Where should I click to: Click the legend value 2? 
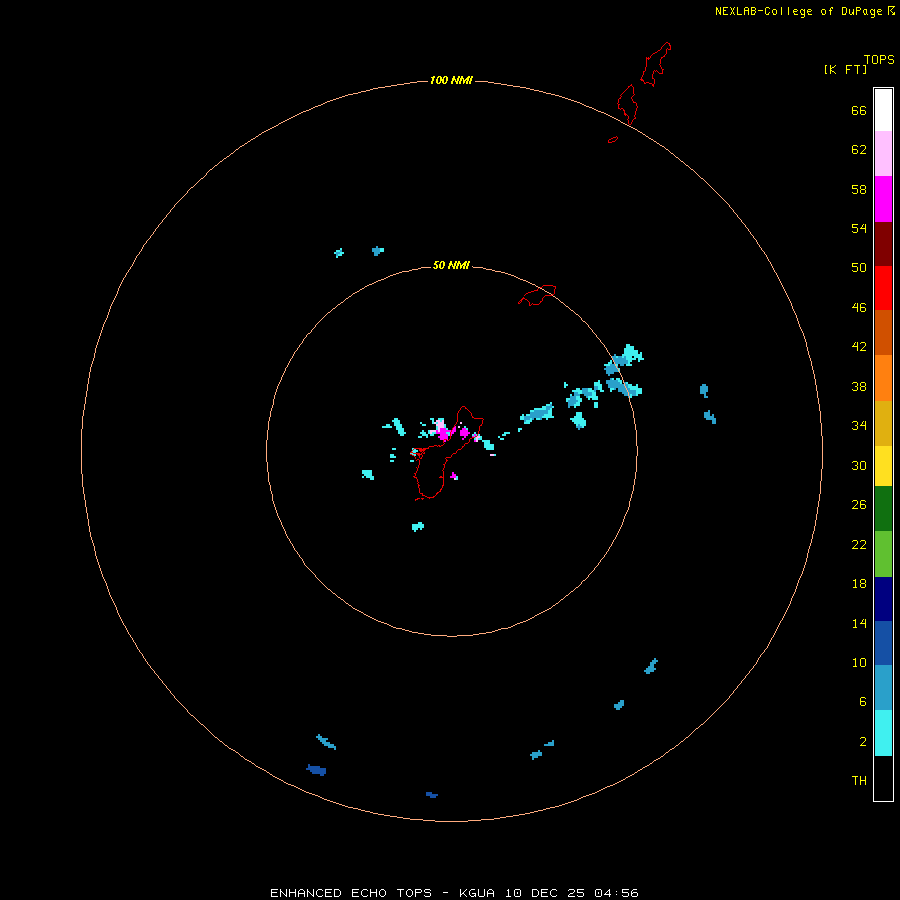[x=862, y=742]
